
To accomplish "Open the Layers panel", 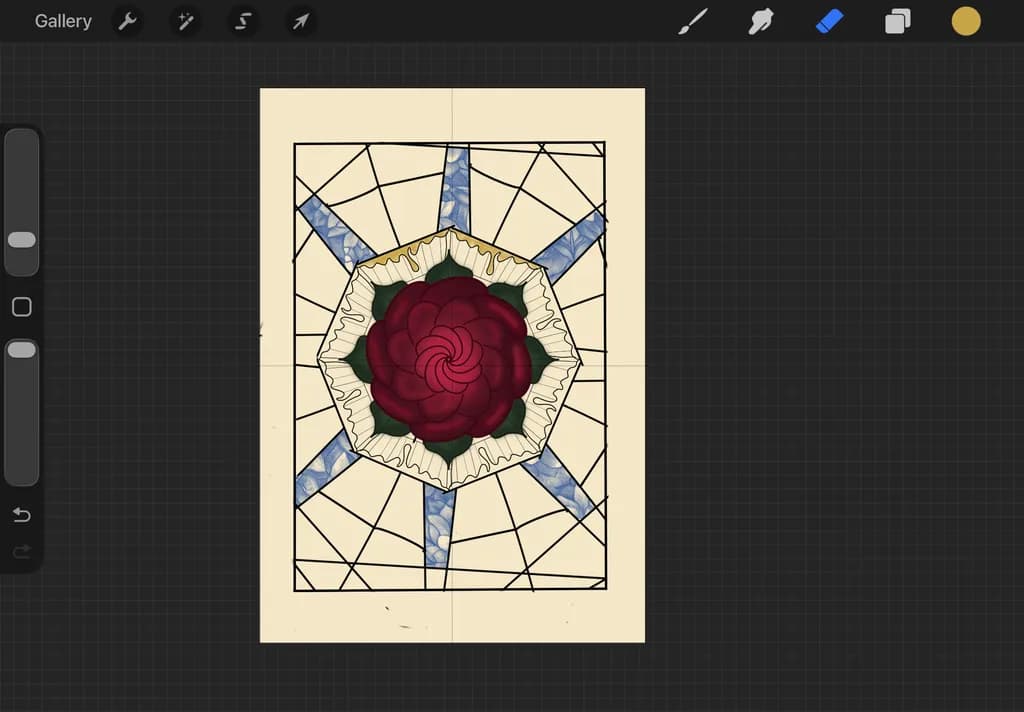I will point(898,22).
